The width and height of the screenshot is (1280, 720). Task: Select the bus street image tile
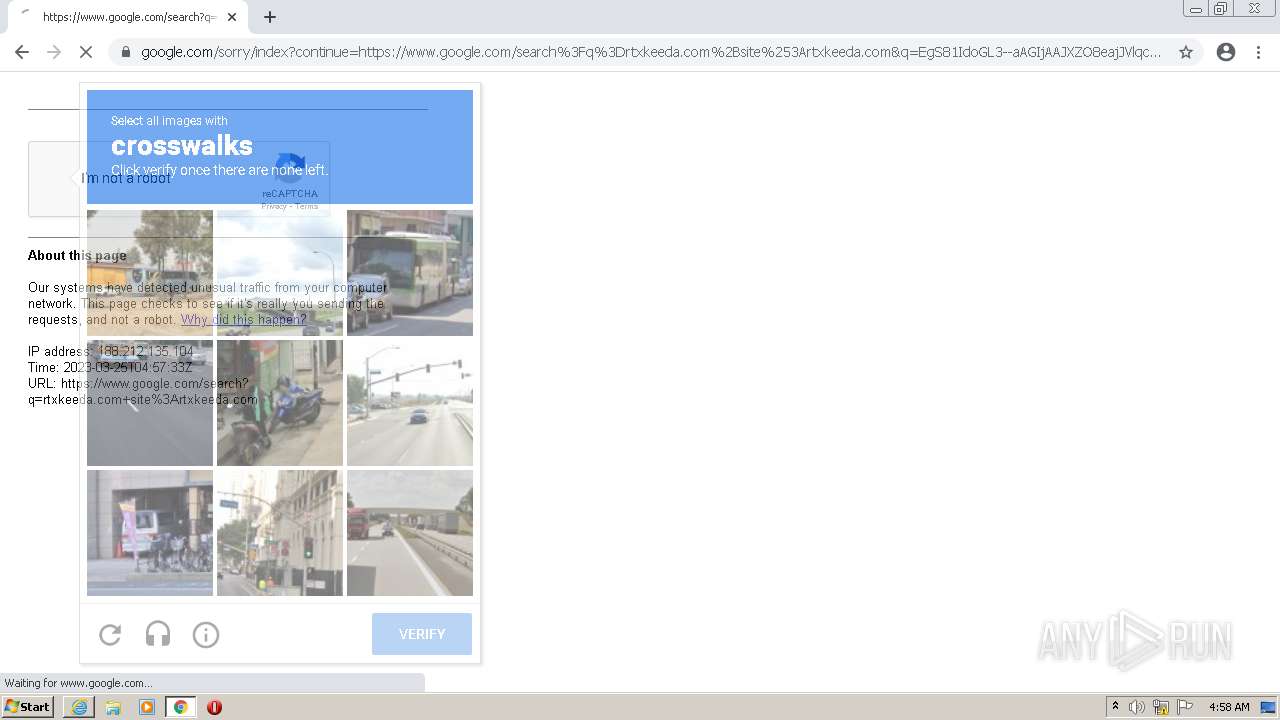coord(410,273)
